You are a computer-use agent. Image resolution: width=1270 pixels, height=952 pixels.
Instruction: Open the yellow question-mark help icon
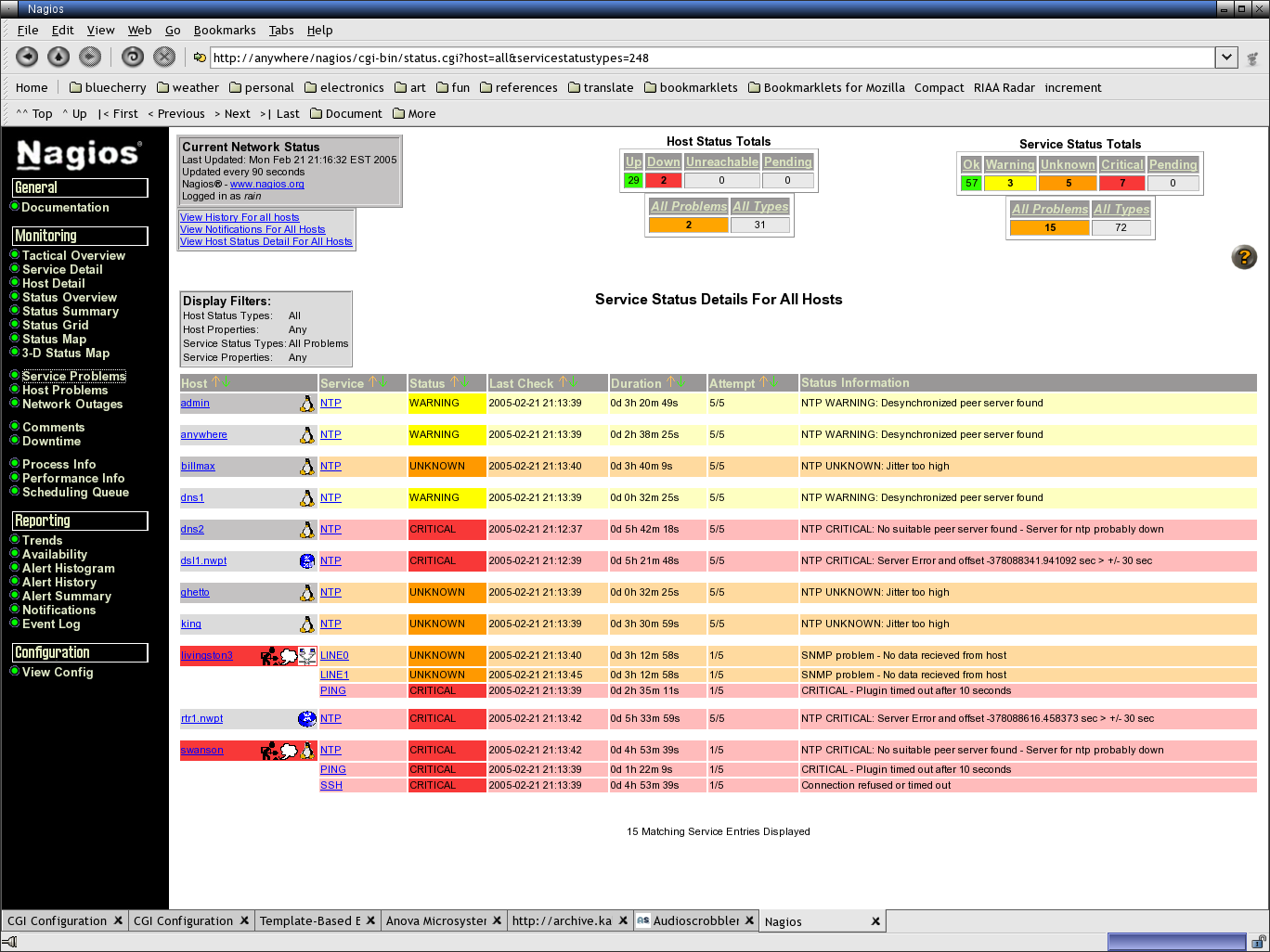point(1244,257)
